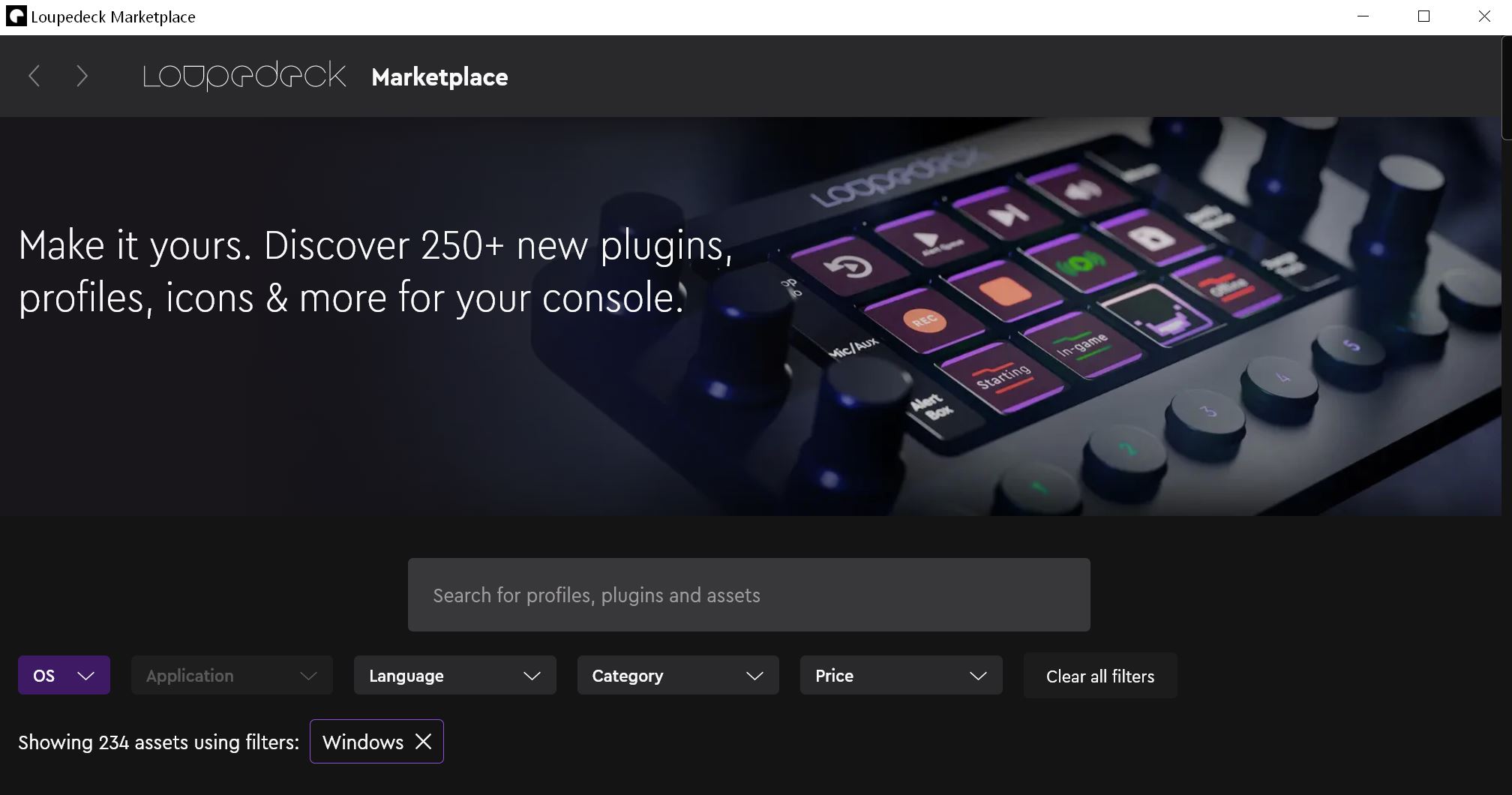Click the Loupedeck logo in the header
This screenshot has height=795, width=1512.
tap(244, 76)
